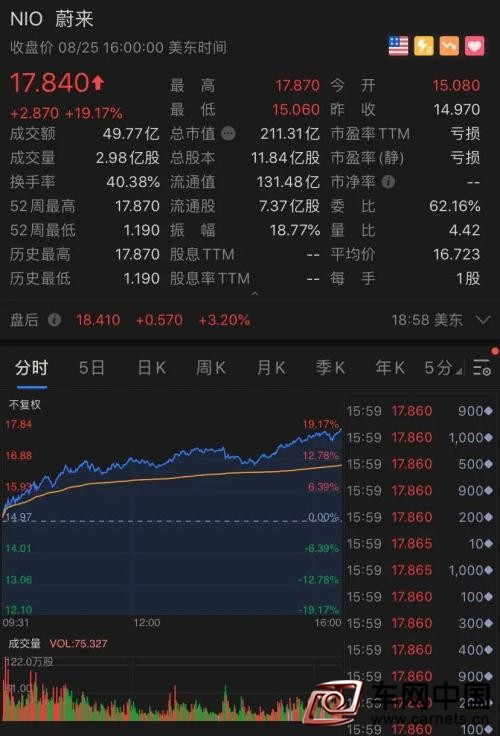Tap the yellow lightning bolt icon

[x=423, y=46]
